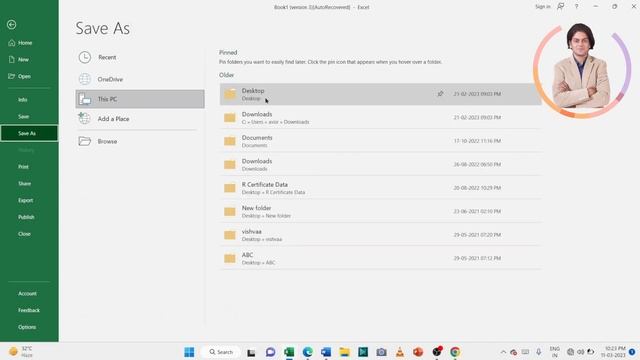Open Word from the taskbar
640x360 pixels.
coord(326,352)
